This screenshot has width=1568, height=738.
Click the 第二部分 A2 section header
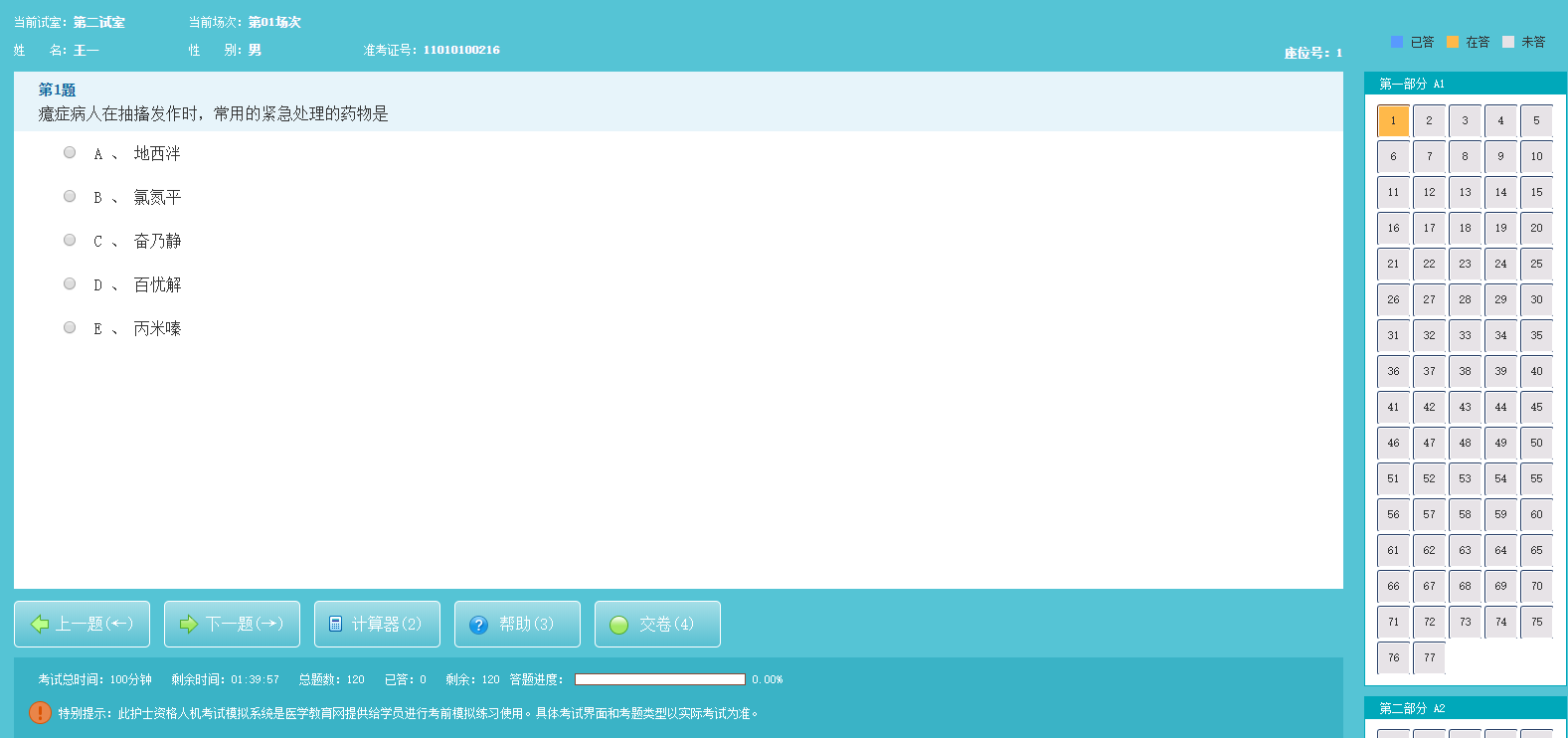coord(1412,708)
